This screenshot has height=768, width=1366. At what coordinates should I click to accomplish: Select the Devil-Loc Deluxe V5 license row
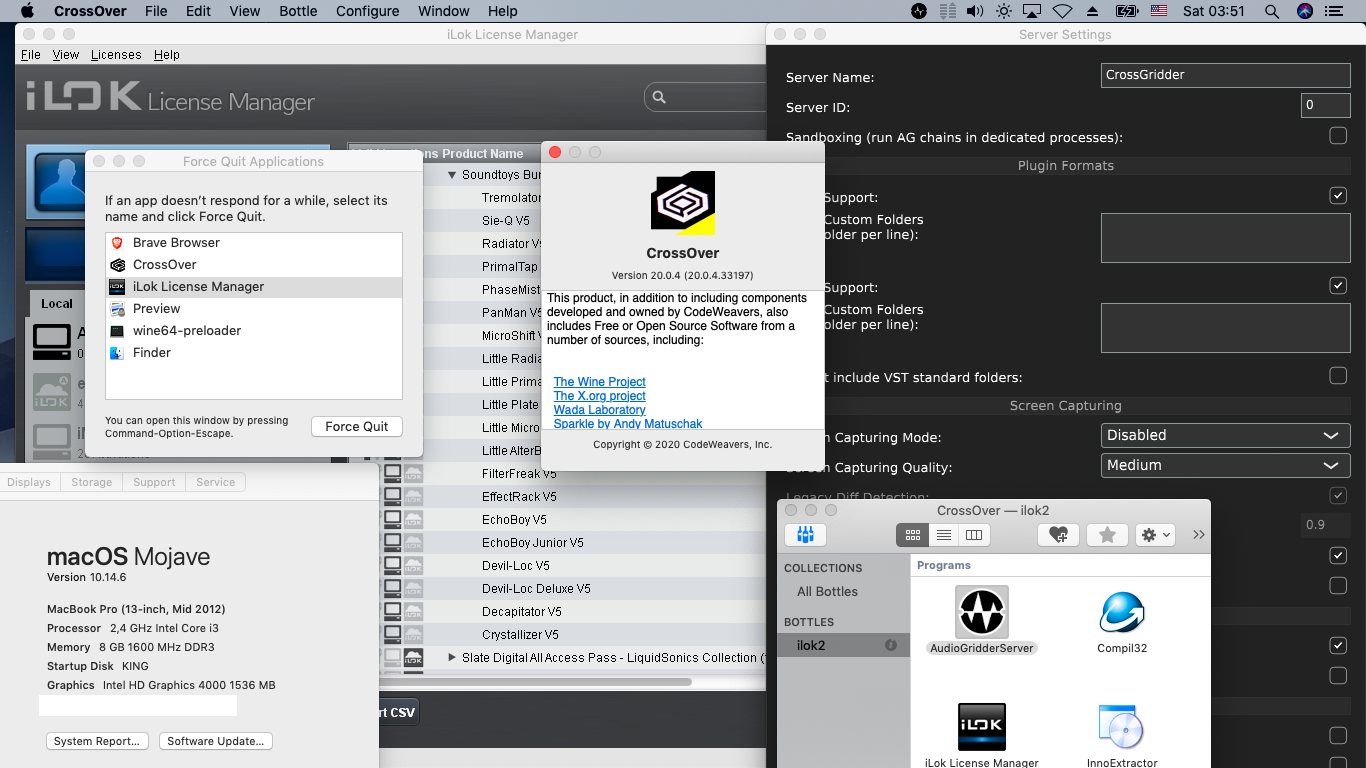coord(573,589)
